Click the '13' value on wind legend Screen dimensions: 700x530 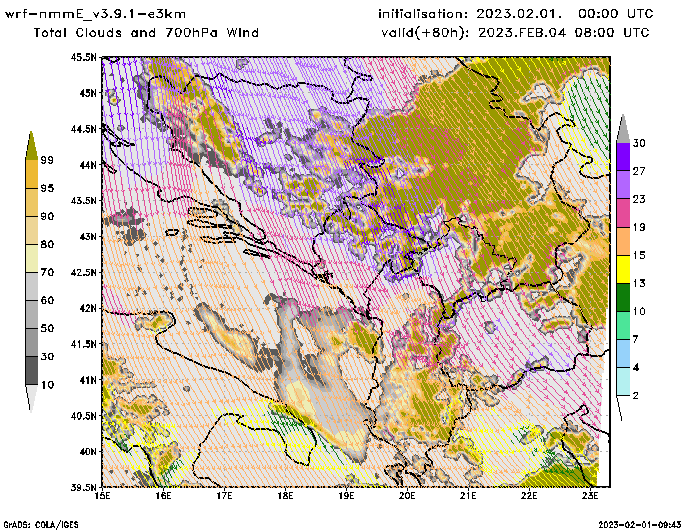point(639,284)
